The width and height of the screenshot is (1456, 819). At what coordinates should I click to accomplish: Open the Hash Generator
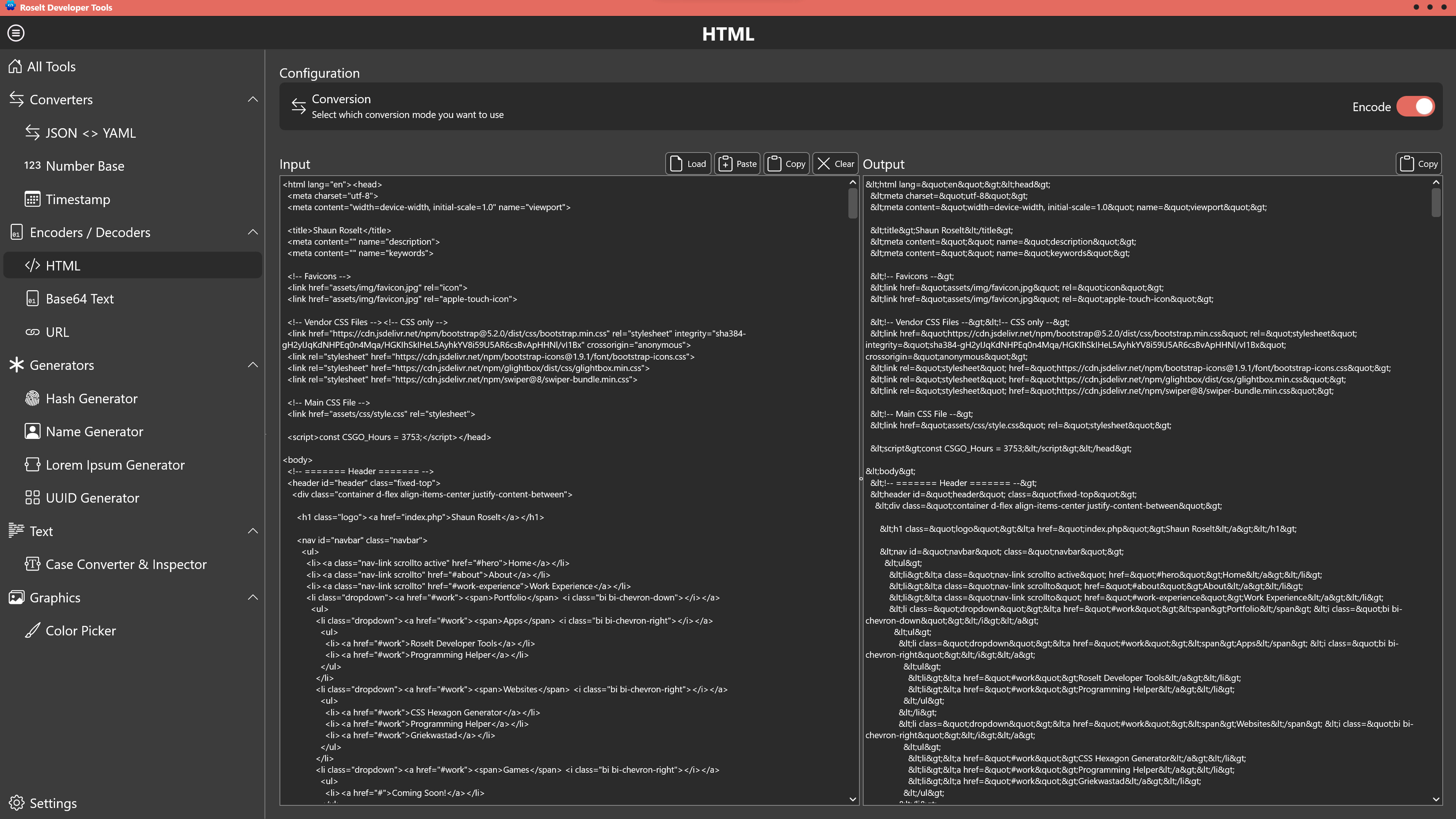click(x=91, y=398)
